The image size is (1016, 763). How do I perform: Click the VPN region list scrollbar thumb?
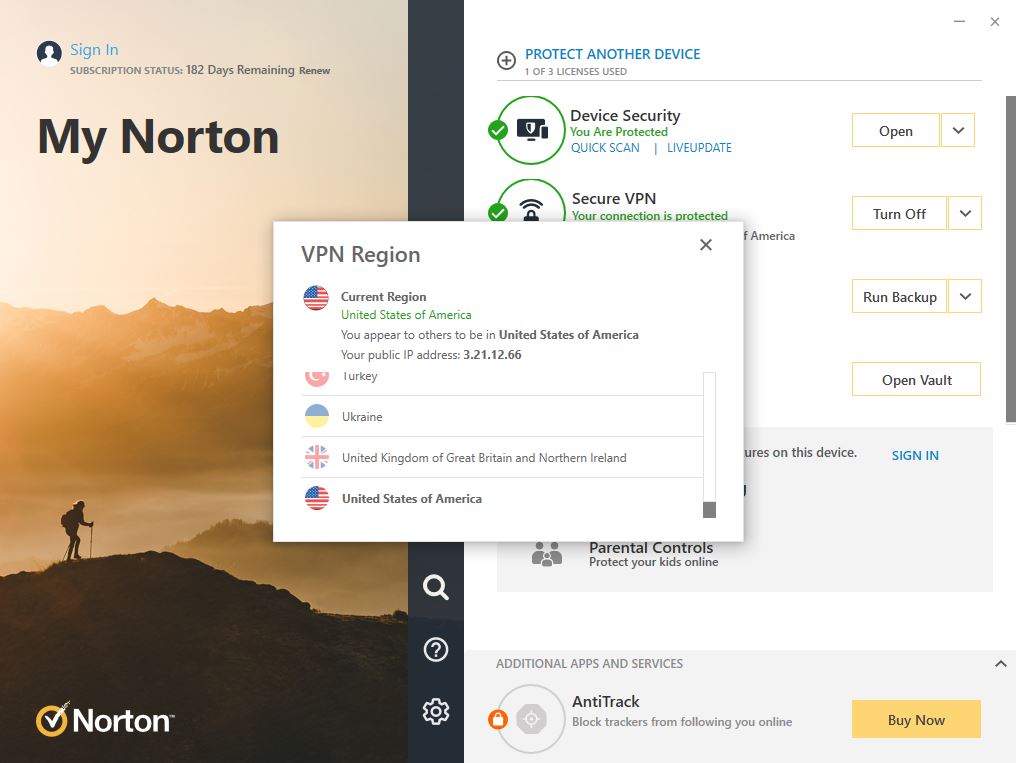click(x=710, y=510)
